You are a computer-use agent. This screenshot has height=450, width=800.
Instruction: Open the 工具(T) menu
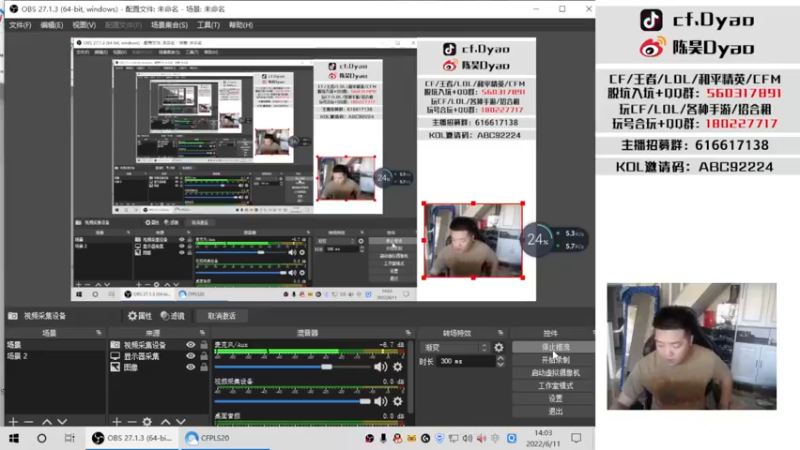pos(208,25)
